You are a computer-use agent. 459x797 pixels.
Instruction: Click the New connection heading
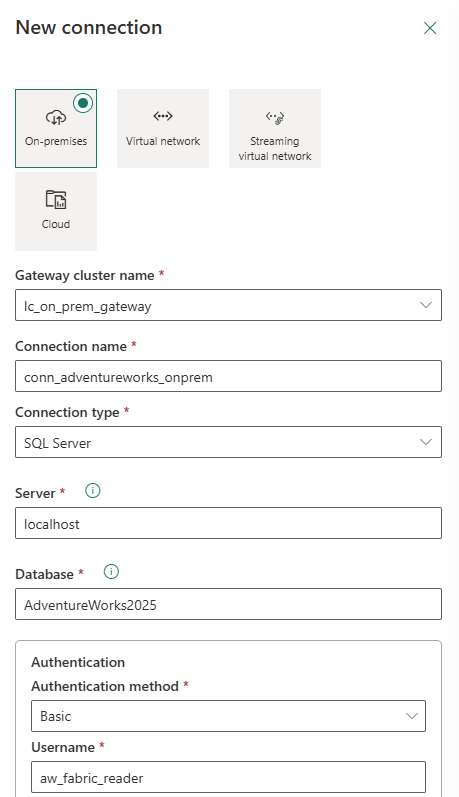pos(89,27)
